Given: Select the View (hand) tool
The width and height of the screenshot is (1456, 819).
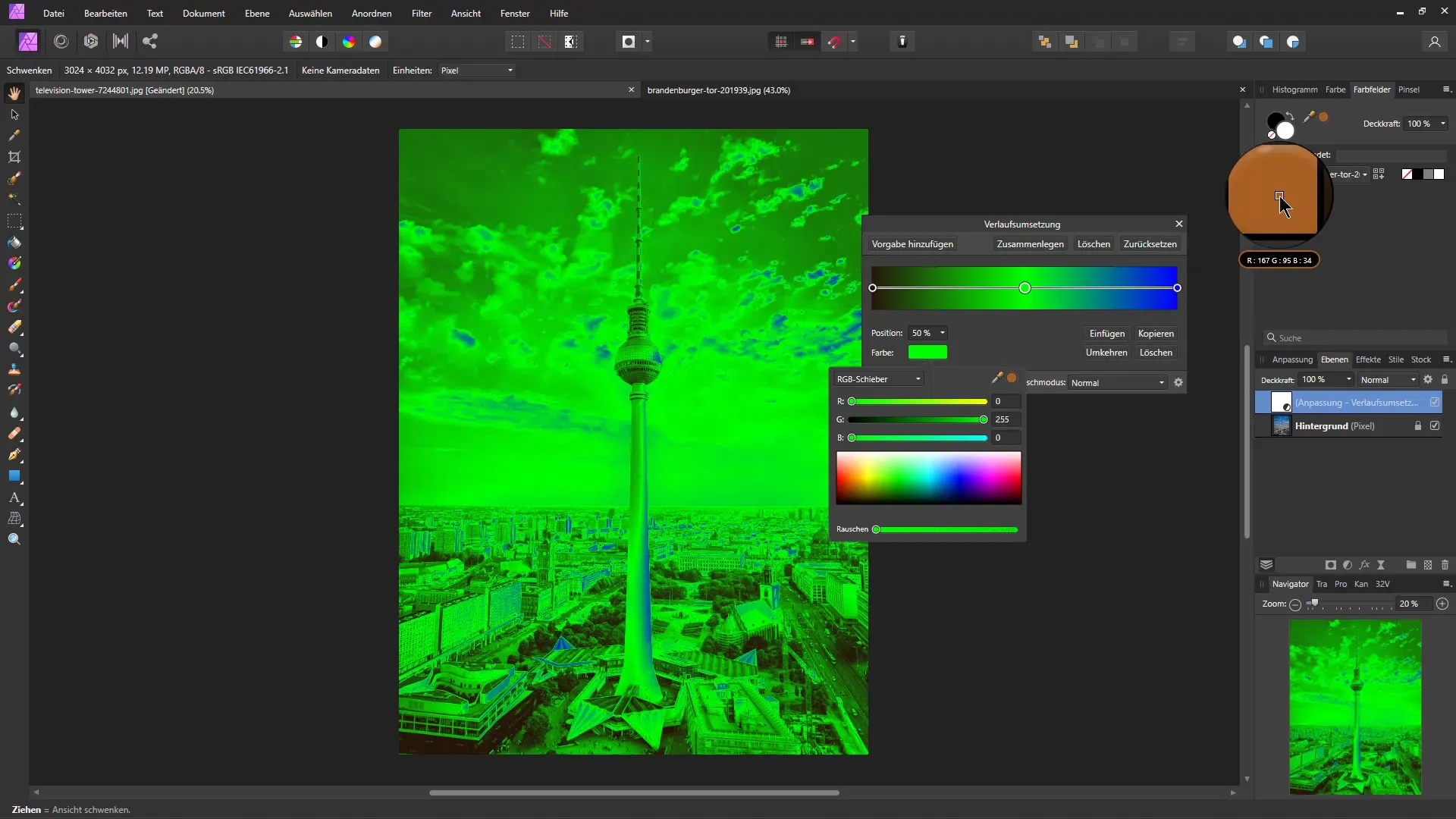Looking at the screenshot, I should click(x=14, y=93).
